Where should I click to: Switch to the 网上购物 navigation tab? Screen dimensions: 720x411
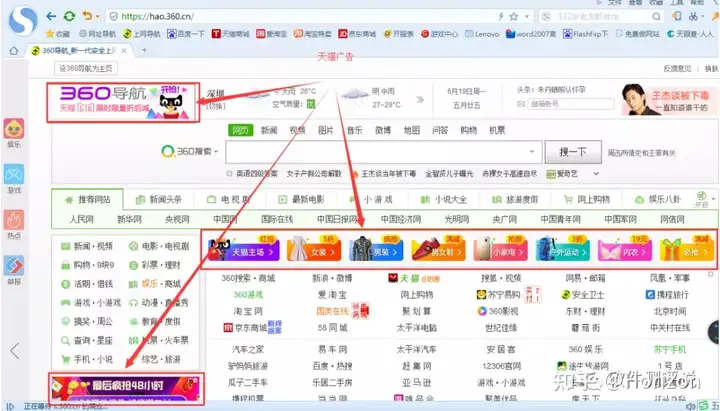[586, 200]
